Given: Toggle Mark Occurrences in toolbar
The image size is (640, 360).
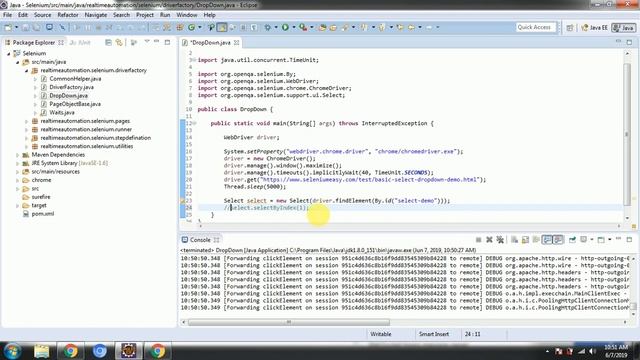Looking at the screenshot, I should click(222, 27).
